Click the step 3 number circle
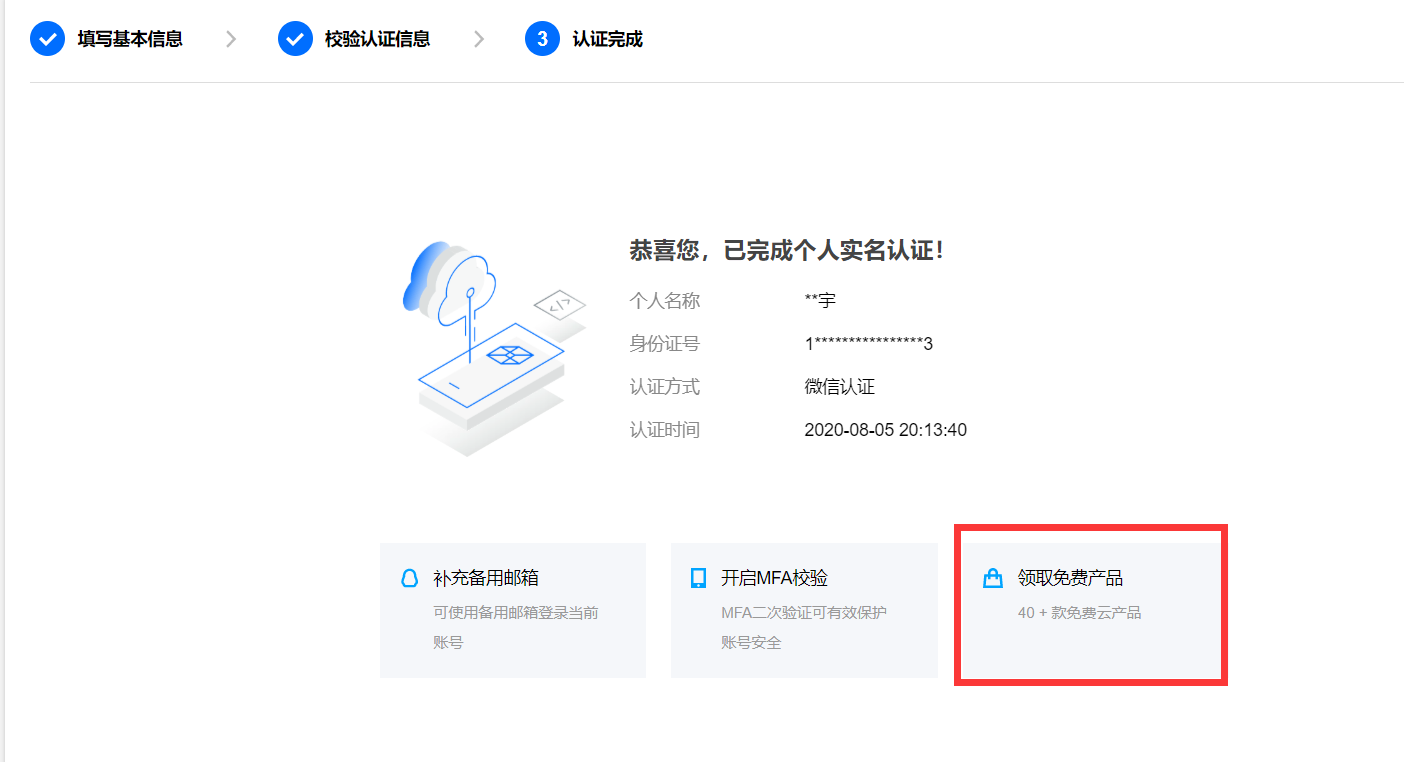 (542, 39)
